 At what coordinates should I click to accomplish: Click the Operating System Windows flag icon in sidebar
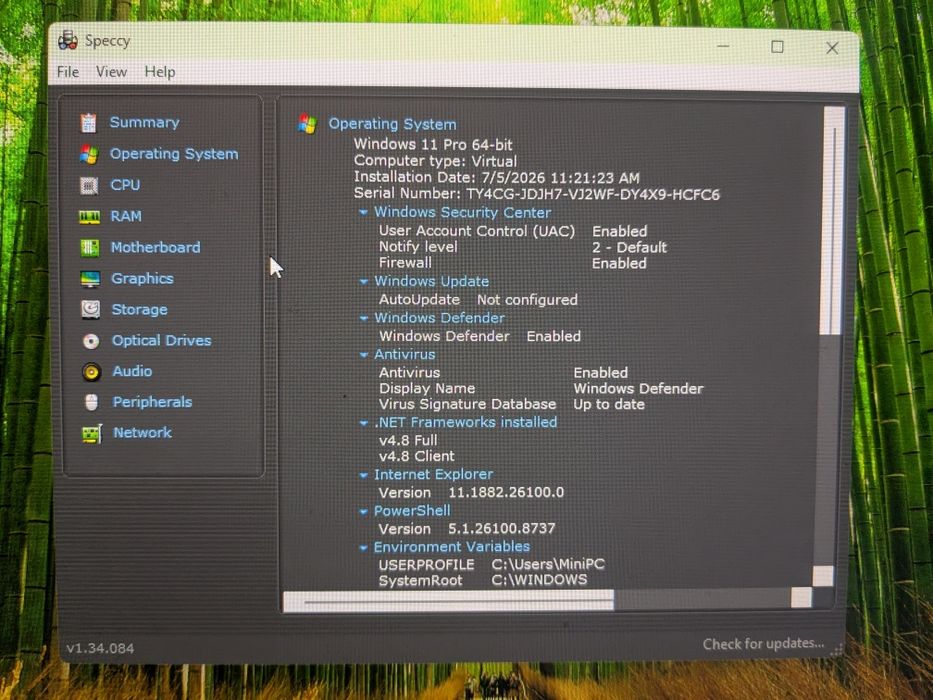point(89,154)
